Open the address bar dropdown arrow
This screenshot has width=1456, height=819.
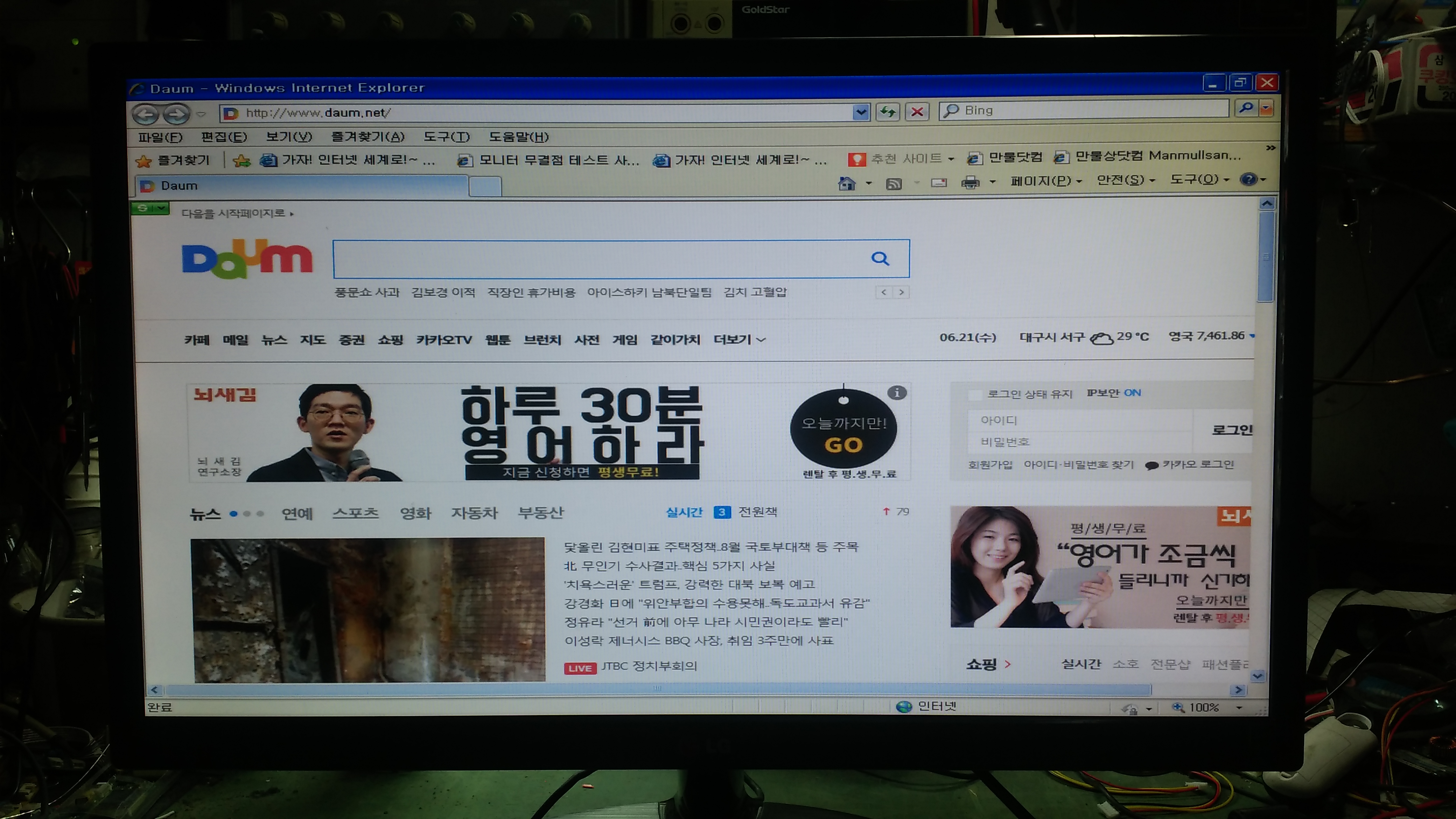point(860,112)
